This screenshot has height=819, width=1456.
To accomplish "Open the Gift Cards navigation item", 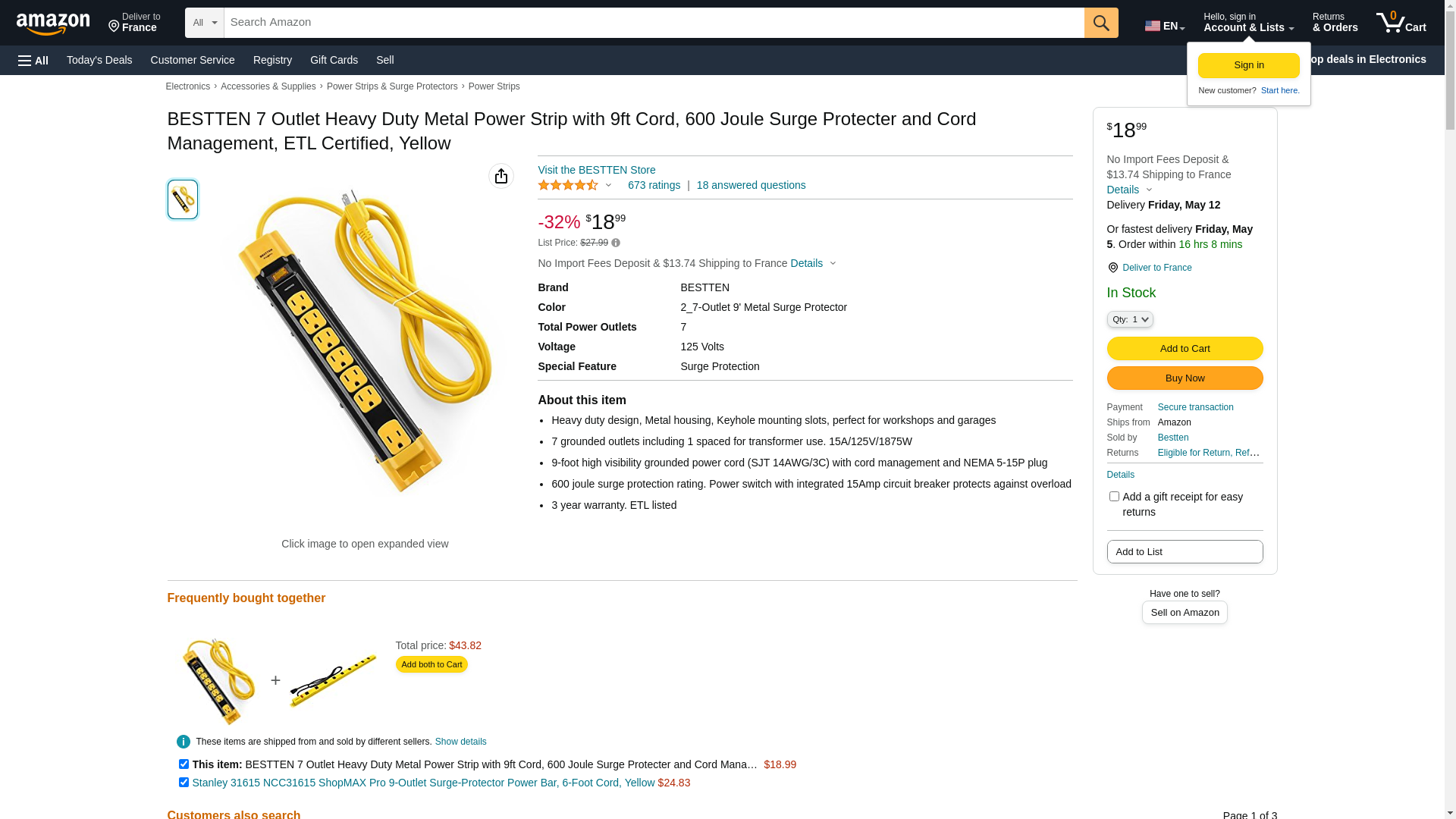I will tap(334, 60).
